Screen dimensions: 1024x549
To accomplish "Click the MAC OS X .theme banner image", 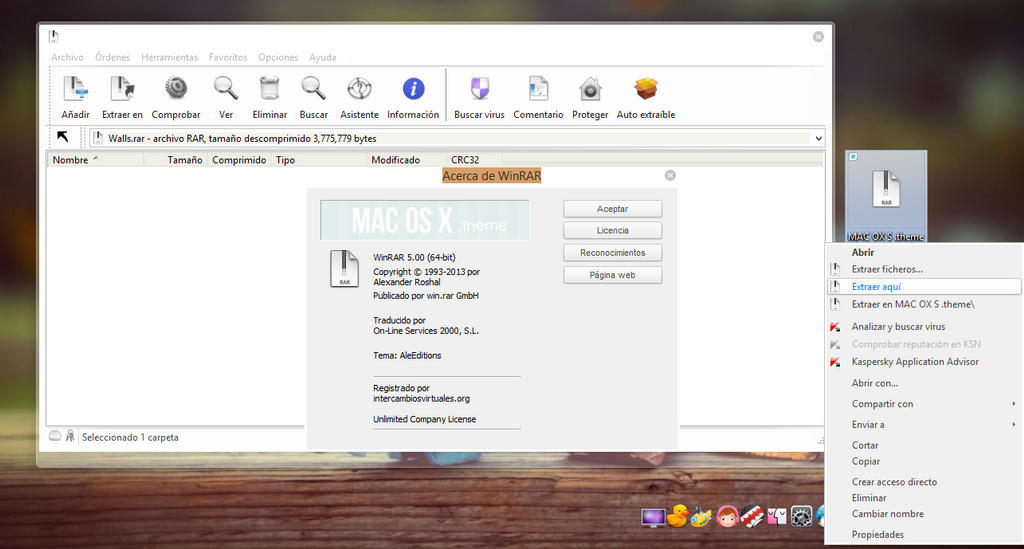I will (x=424, y=220).
